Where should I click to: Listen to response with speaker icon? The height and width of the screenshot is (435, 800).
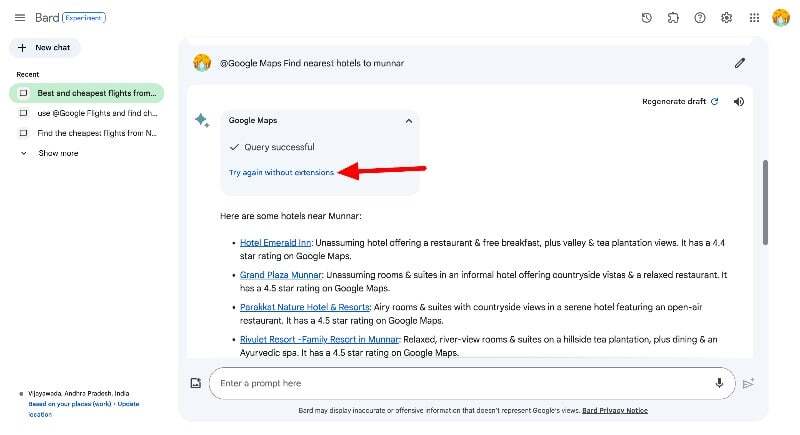tap(738, 101)
